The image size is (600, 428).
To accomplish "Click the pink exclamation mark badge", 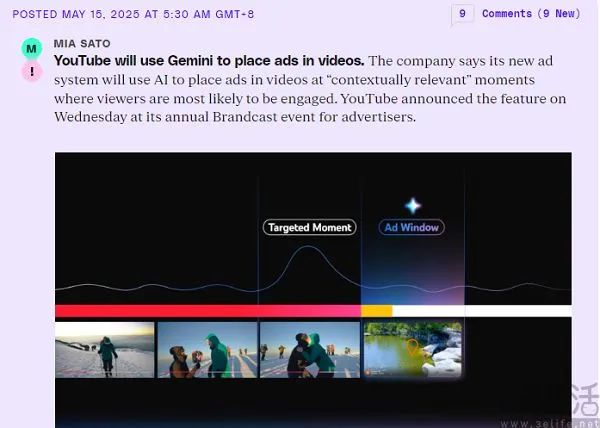I will click(x=32, y=71).
